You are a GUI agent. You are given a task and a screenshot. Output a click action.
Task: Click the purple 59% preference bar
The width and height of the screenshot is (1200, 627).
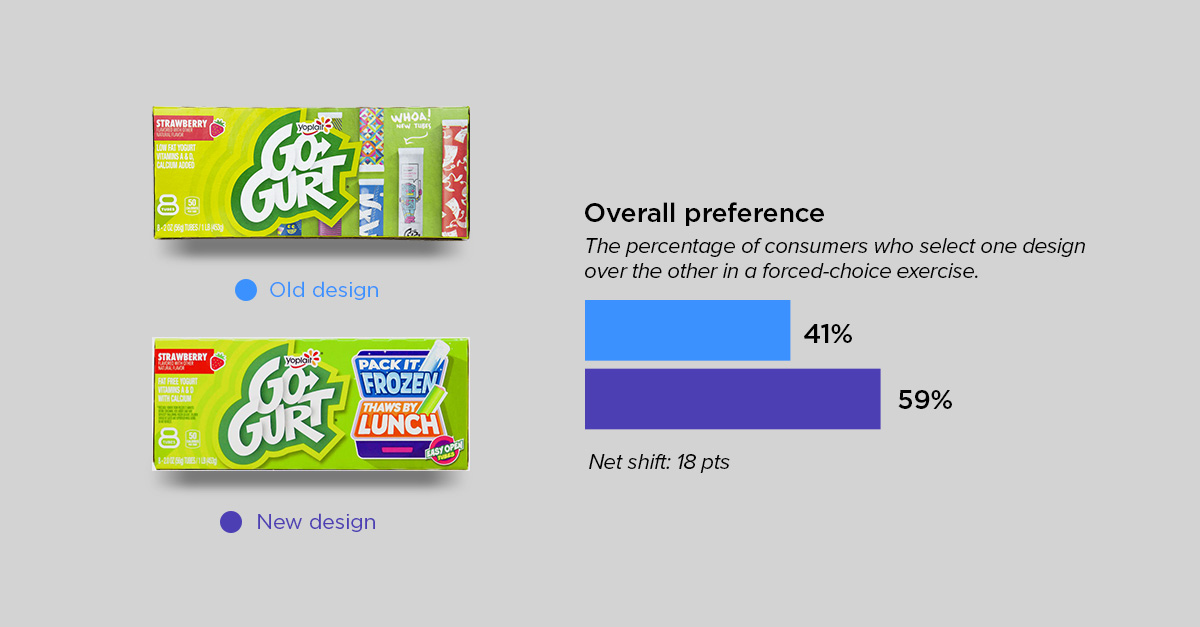tap(732, 399)
